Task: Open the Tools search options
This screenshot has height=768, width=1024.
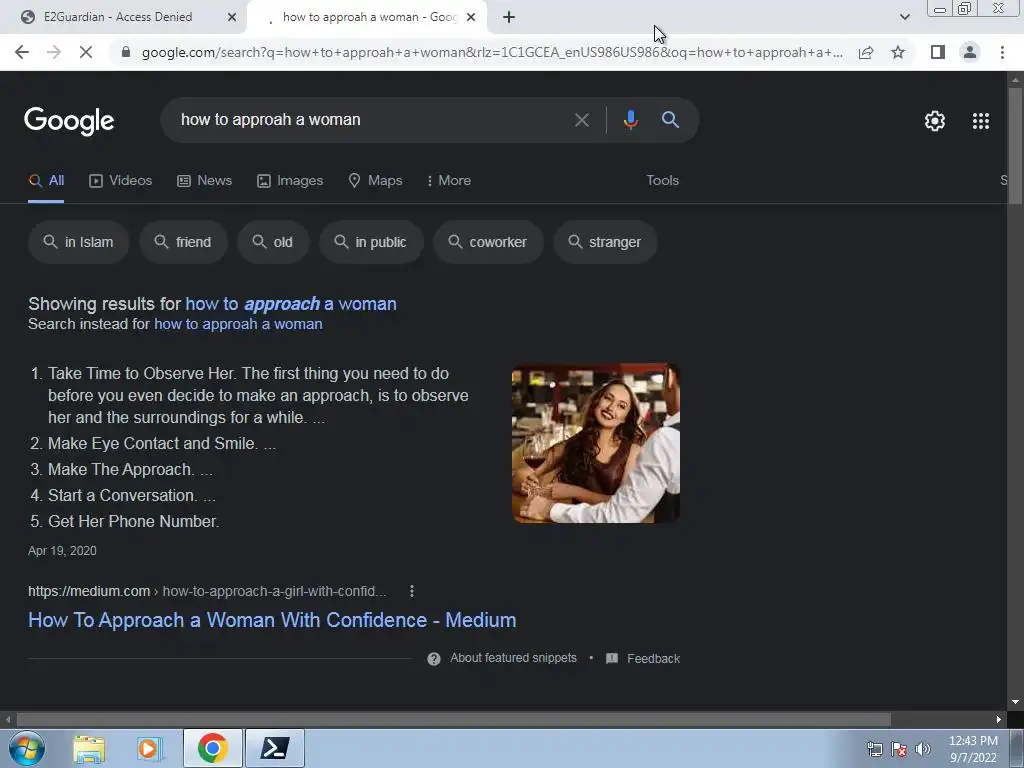Action: tap(662, 180)
